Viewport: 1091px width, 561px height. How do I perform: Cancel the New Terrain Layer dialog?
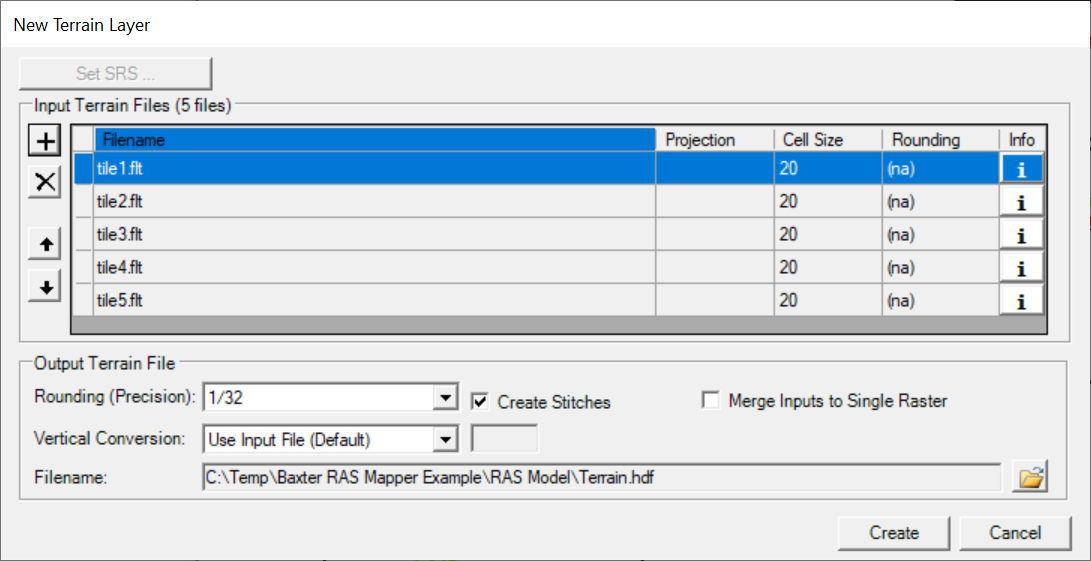tap(1014, 533)
